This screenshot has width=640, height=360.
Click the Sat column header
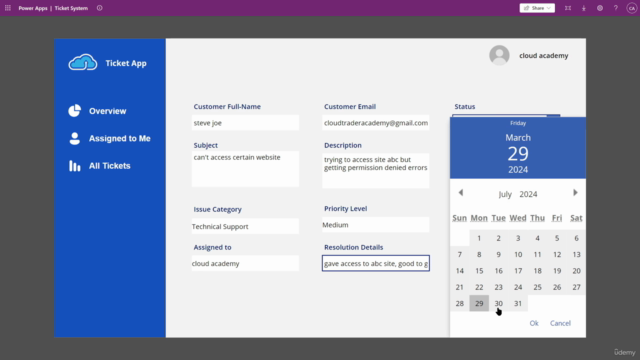(x=576, y=218)
